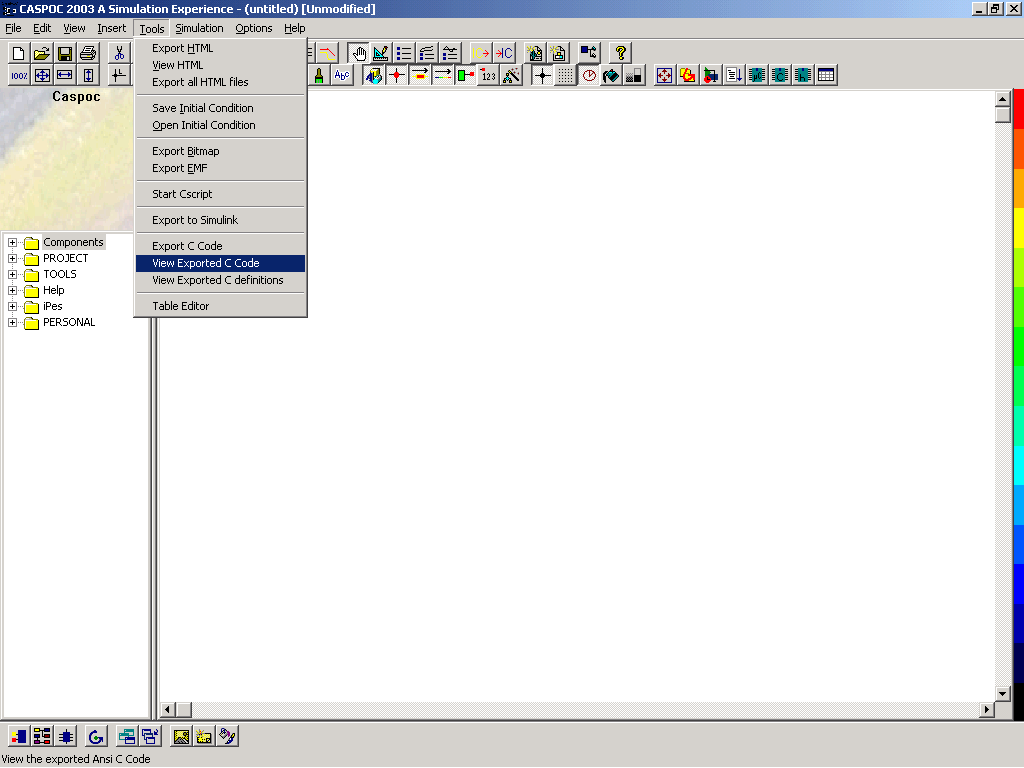1024x768 pixels.
Task: Select the paintbrush tool icon
Action: click(319, 76)
